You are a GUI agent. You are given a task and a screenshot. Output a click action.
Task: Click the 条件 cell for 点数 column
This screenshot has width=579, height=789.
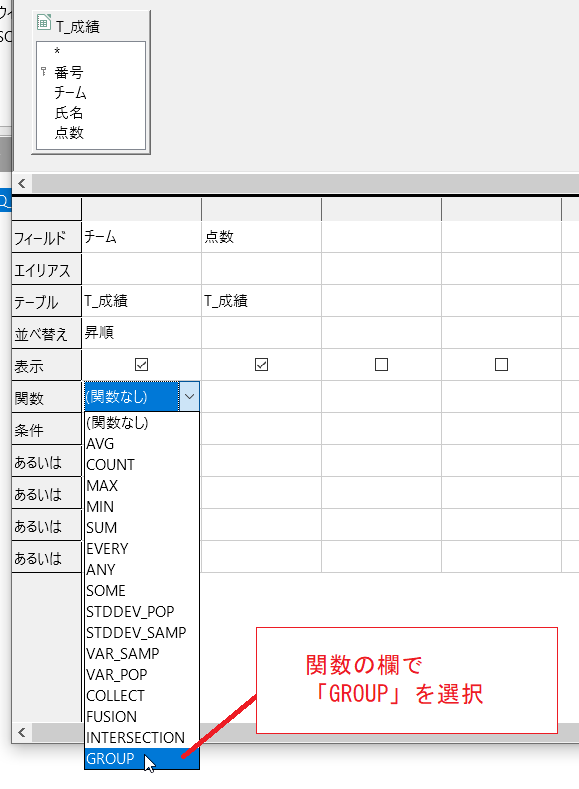click(261, 429)
